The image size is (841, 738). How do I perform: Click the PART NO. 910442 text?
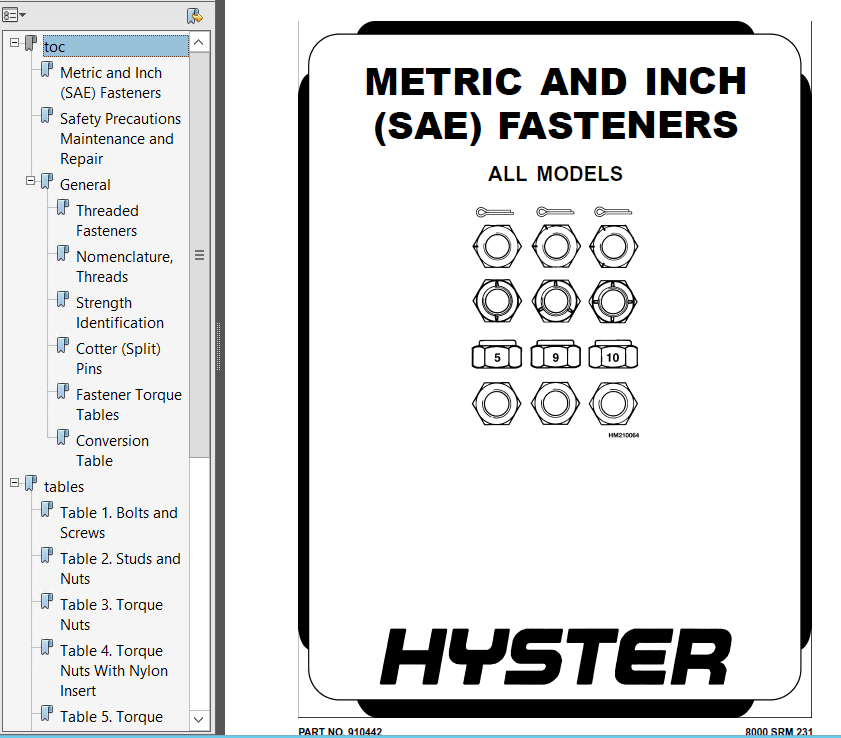[x=340, y=732]
